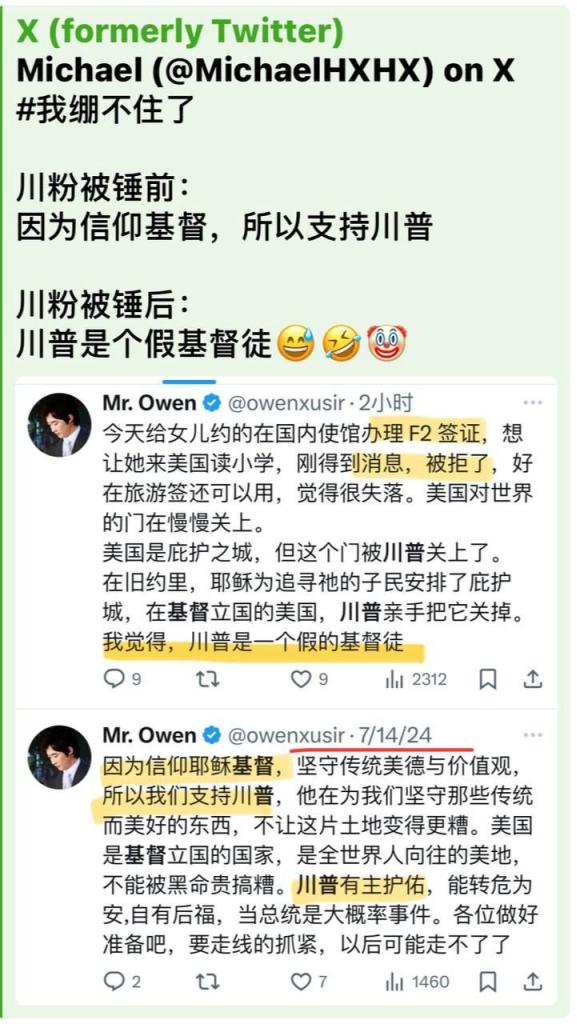Like the first tweet with 9 likes
588x1024 pixels.
click(309, 679)
